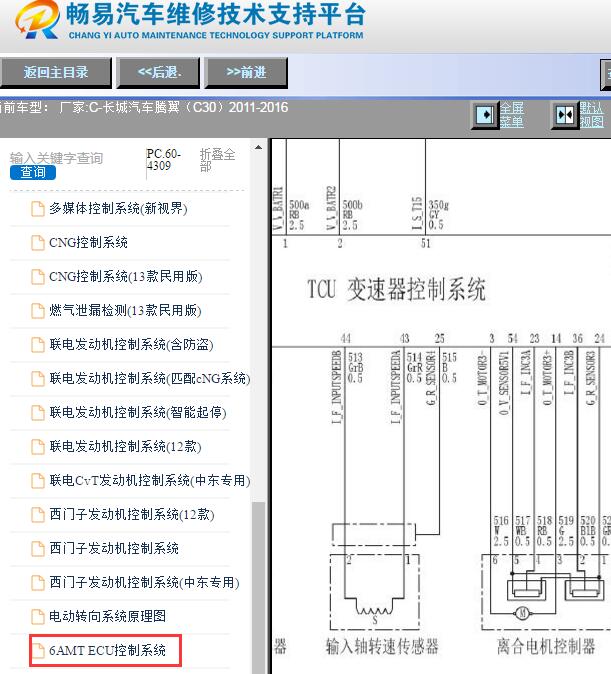611x674 pixels.
Task: Click document icon beside 燃气泄漏检测
Action: tap(38, 311)
